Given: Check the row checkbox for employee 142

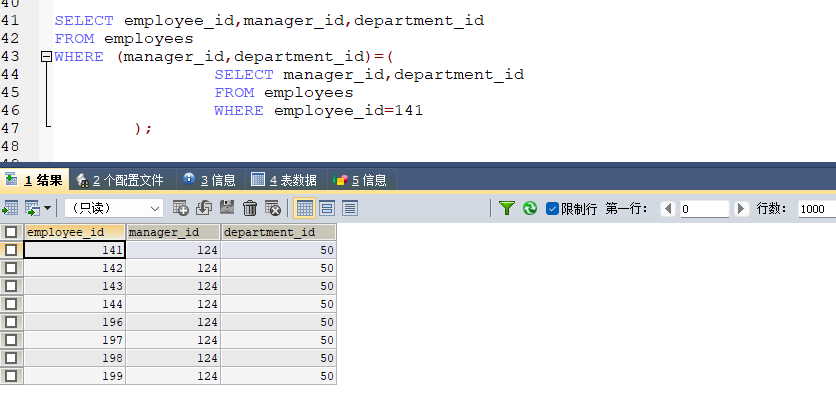Looking at the screenshot, I should pyautogui.click(x=11, y=268).
